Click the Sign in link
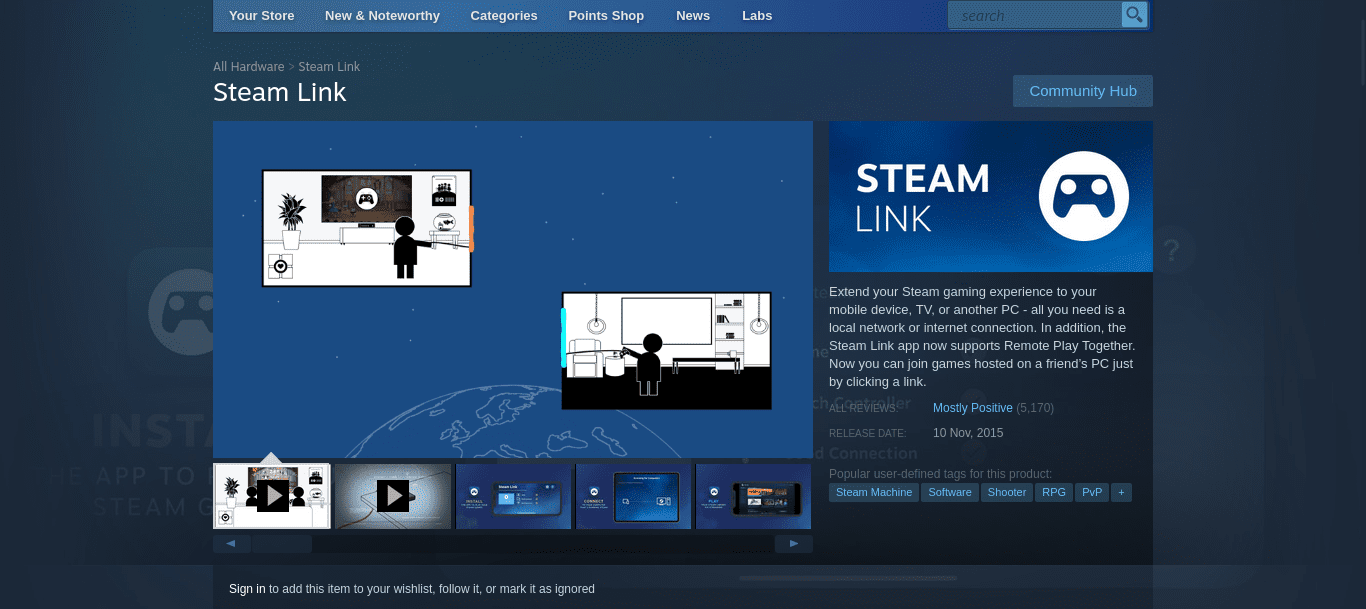The height and width of the screenshot is (609, 1366). [247, 589]
